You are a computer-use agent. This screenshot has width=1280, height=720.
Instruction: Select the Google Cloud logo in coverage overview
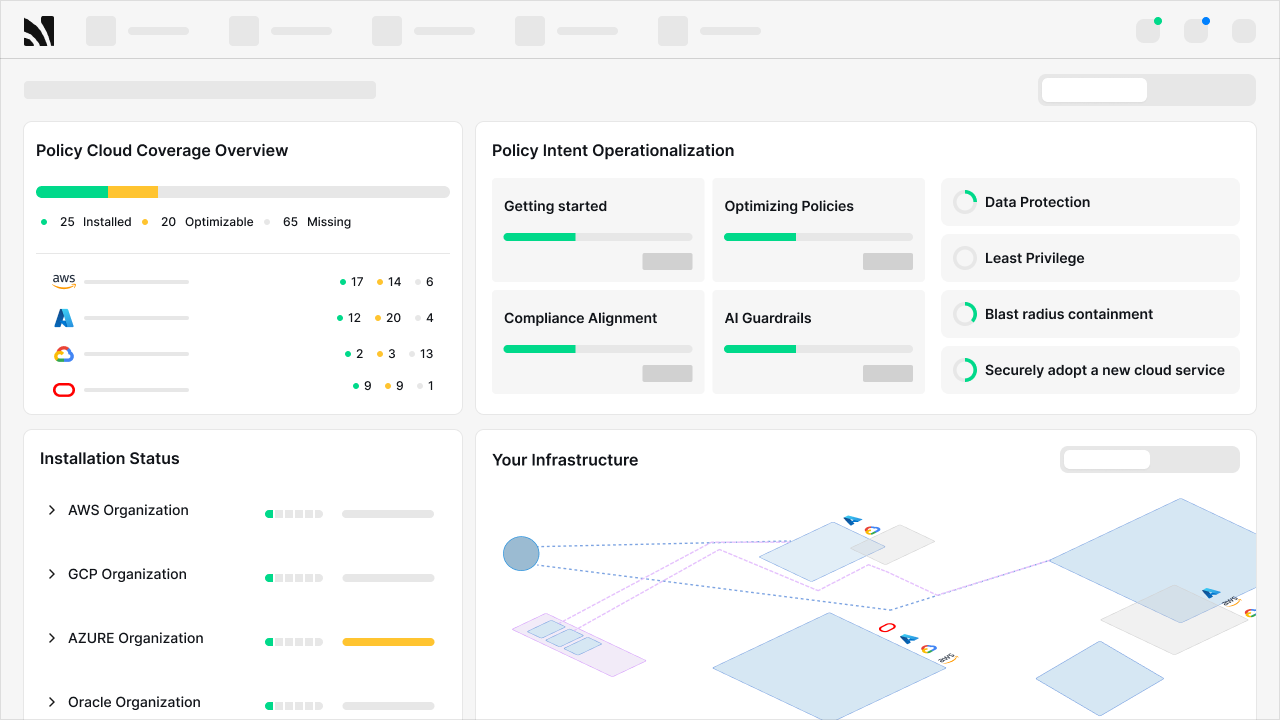tap(64, 354)
